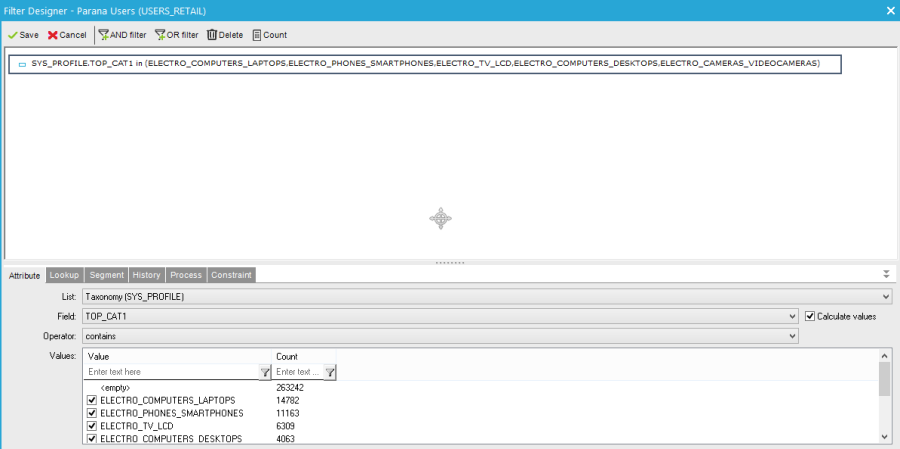The width and height of the screenshot is (900, 449).
Task: Click the Save checkmark icon
Action: click(13, 35)
